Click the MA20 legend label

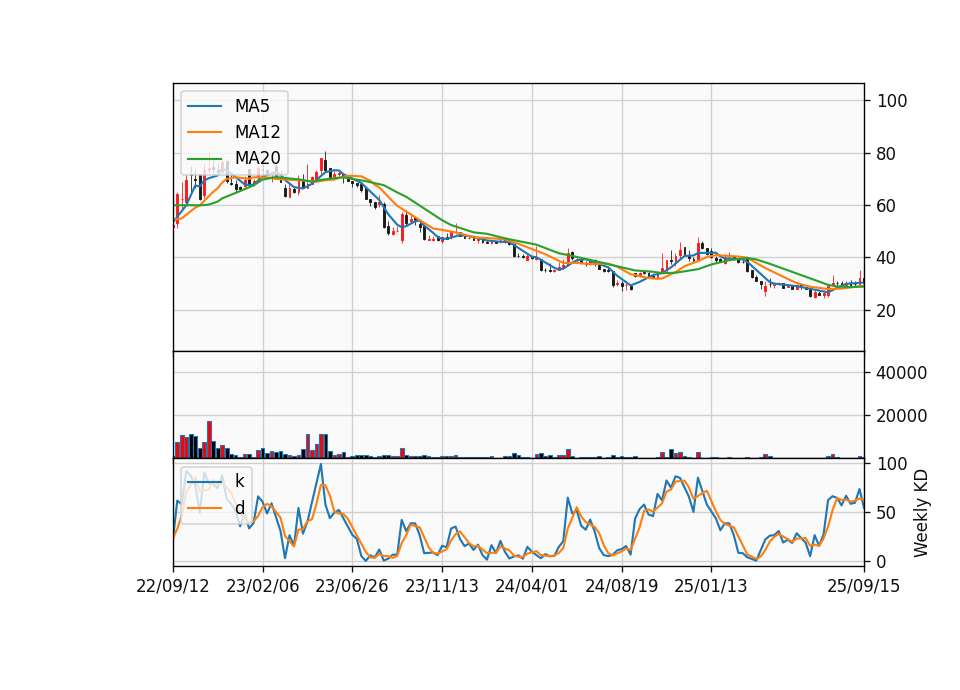257,158
